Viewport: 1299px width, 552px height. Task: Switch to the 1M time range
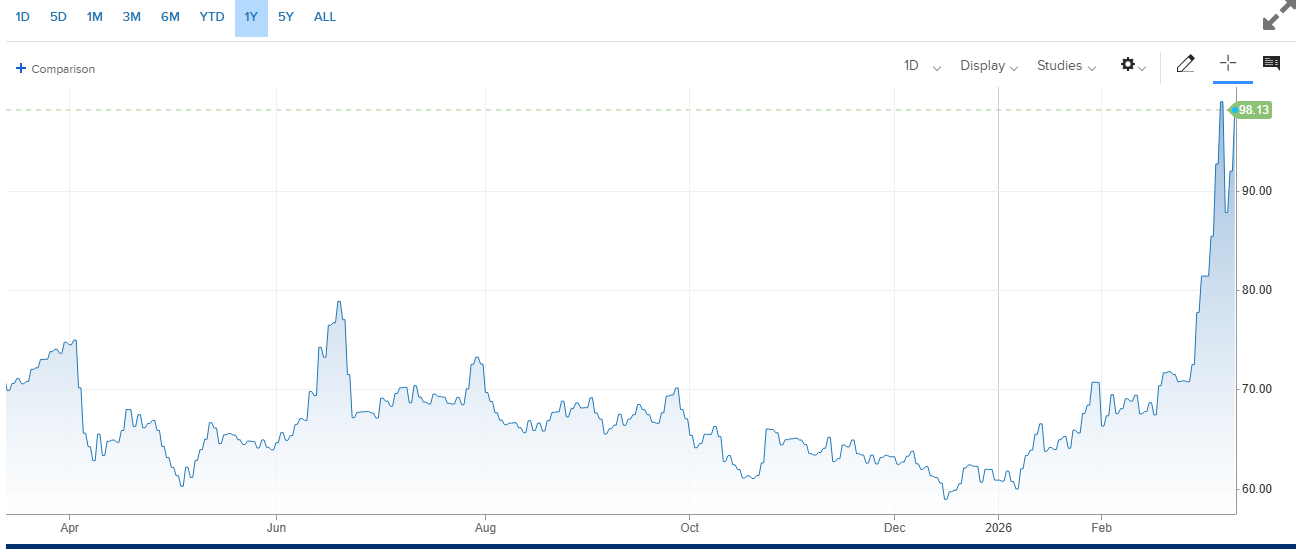pyautogui.click(x=94, y=17)
